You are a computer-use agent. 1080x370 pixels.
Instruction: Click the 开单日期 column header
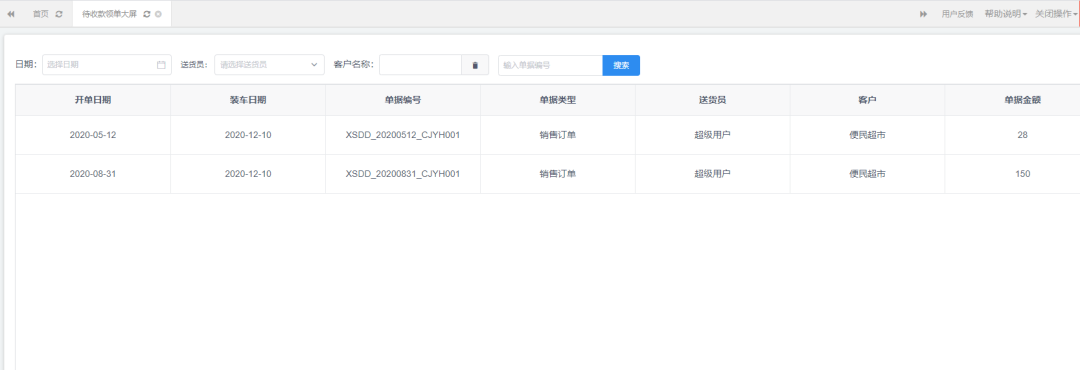coord(93,100)
